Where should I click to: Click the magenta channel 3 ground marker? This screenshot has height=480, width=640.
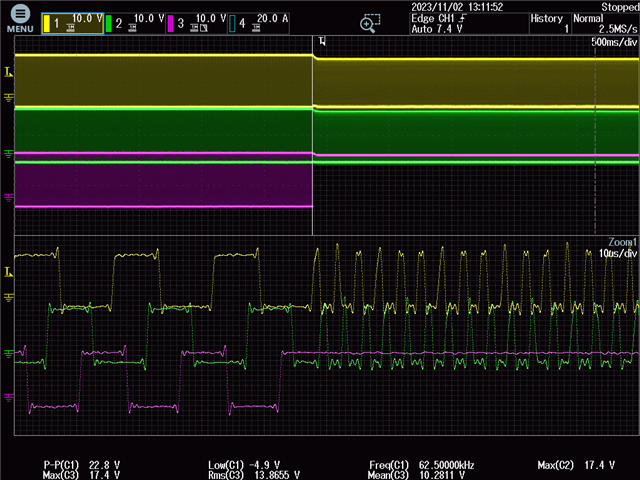(x=9, y=198)
